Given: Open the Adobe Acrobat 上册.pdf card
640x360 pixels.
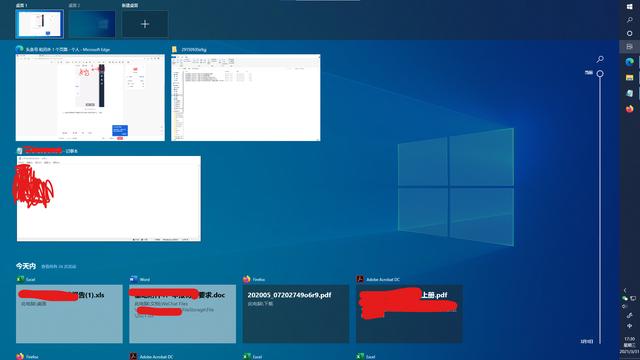Looking at the screenshot, I should point(409,314).
